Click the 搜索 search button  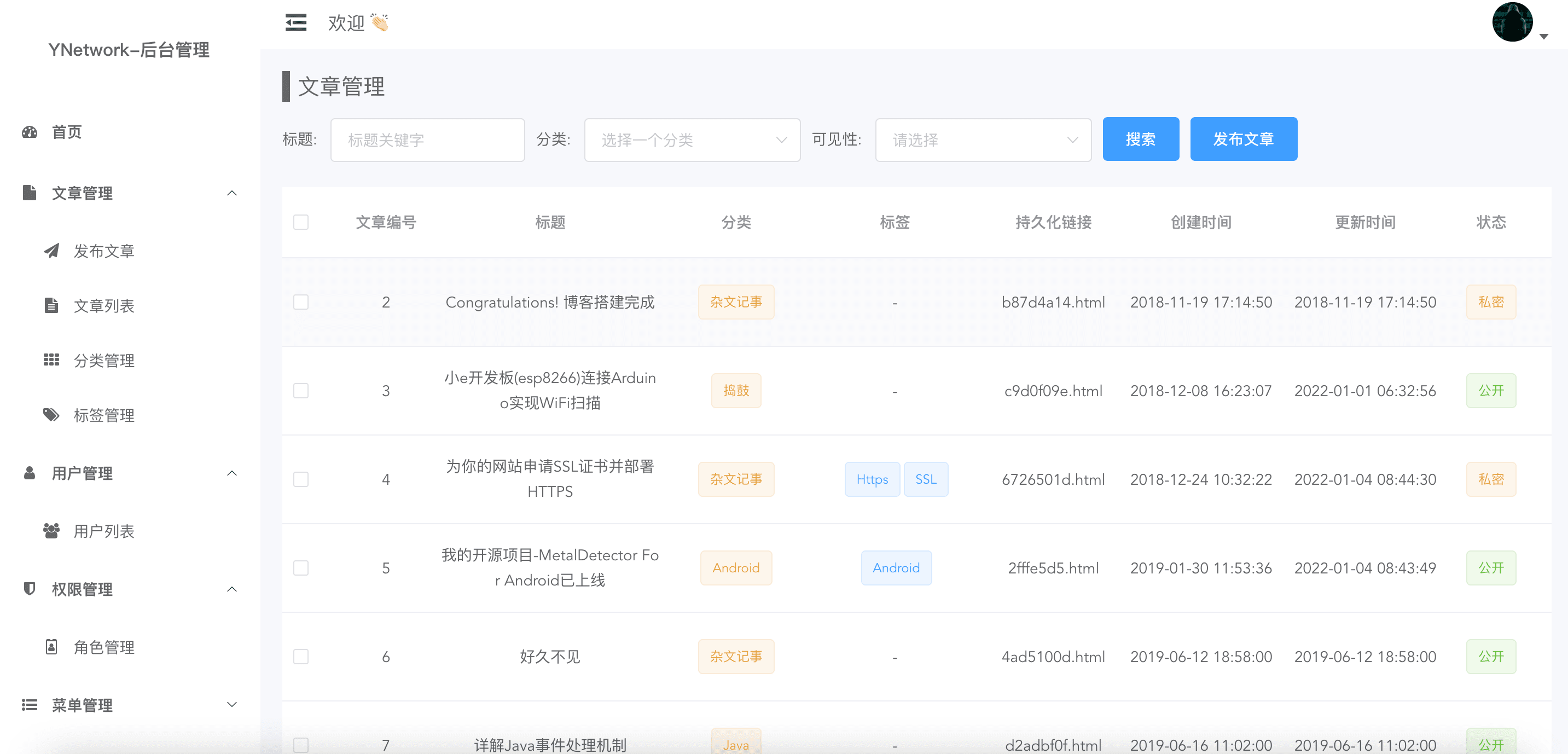click(x=1140, y=140)
